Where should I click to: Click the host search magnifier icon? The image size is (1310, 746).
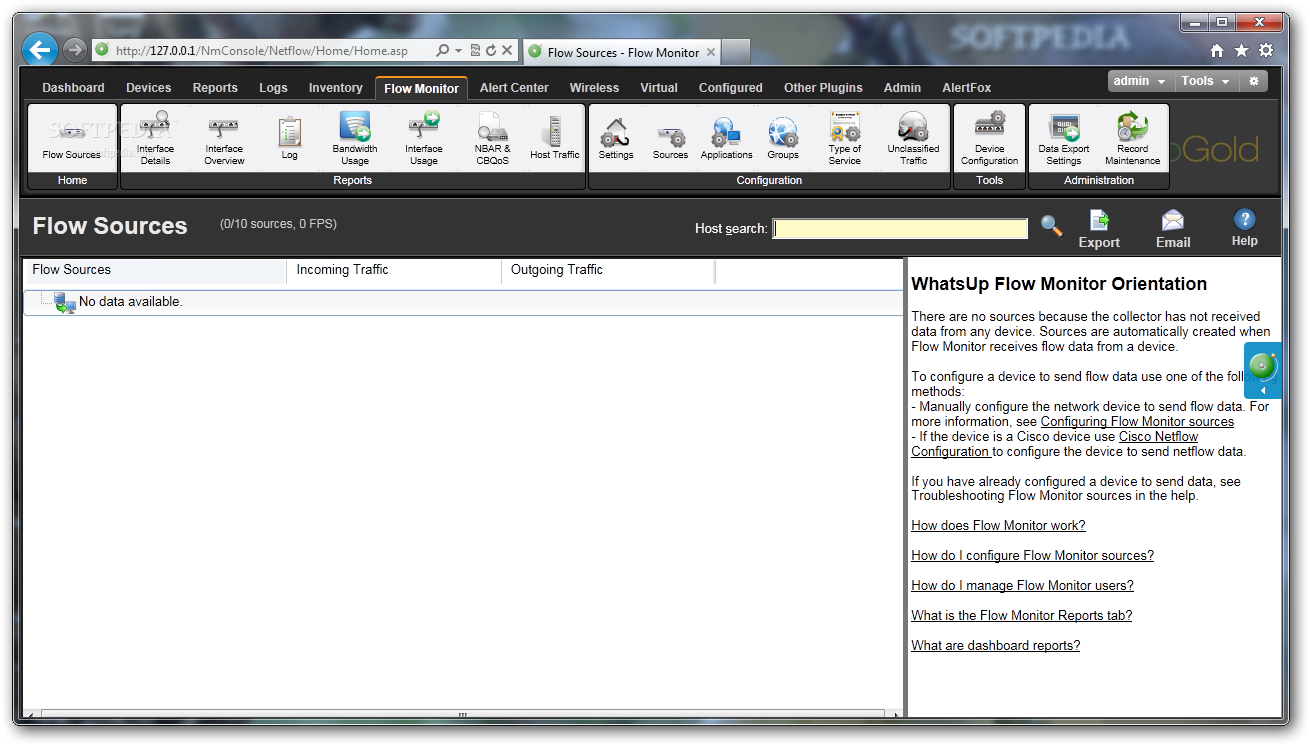pyautogui.click(x=1051, y=227)
